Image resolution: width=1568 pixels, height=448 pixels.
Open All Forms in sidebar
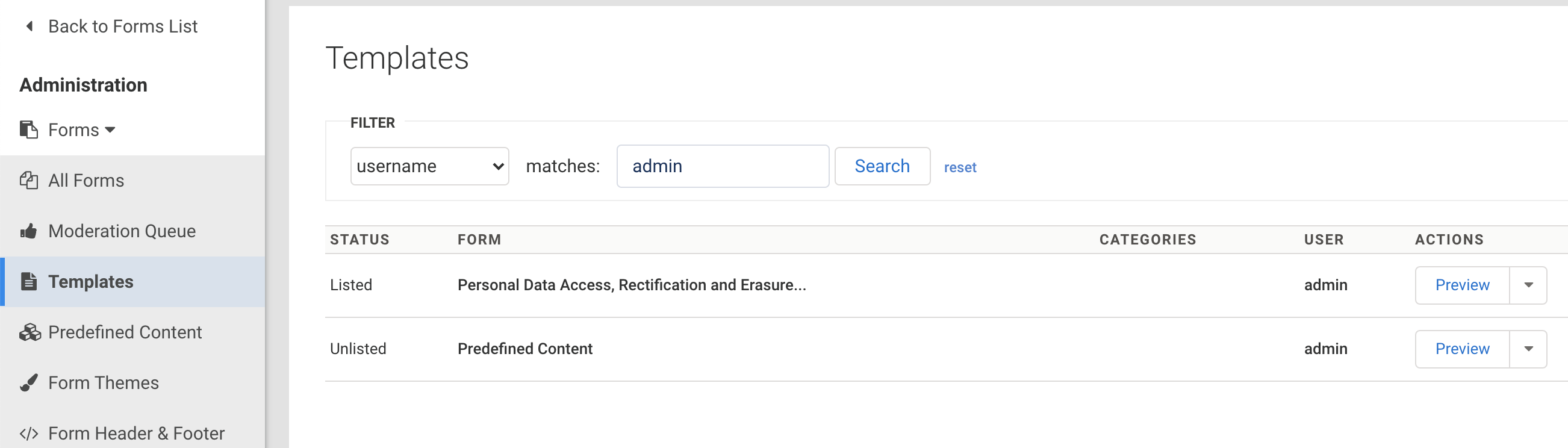[x=86, y=181]
